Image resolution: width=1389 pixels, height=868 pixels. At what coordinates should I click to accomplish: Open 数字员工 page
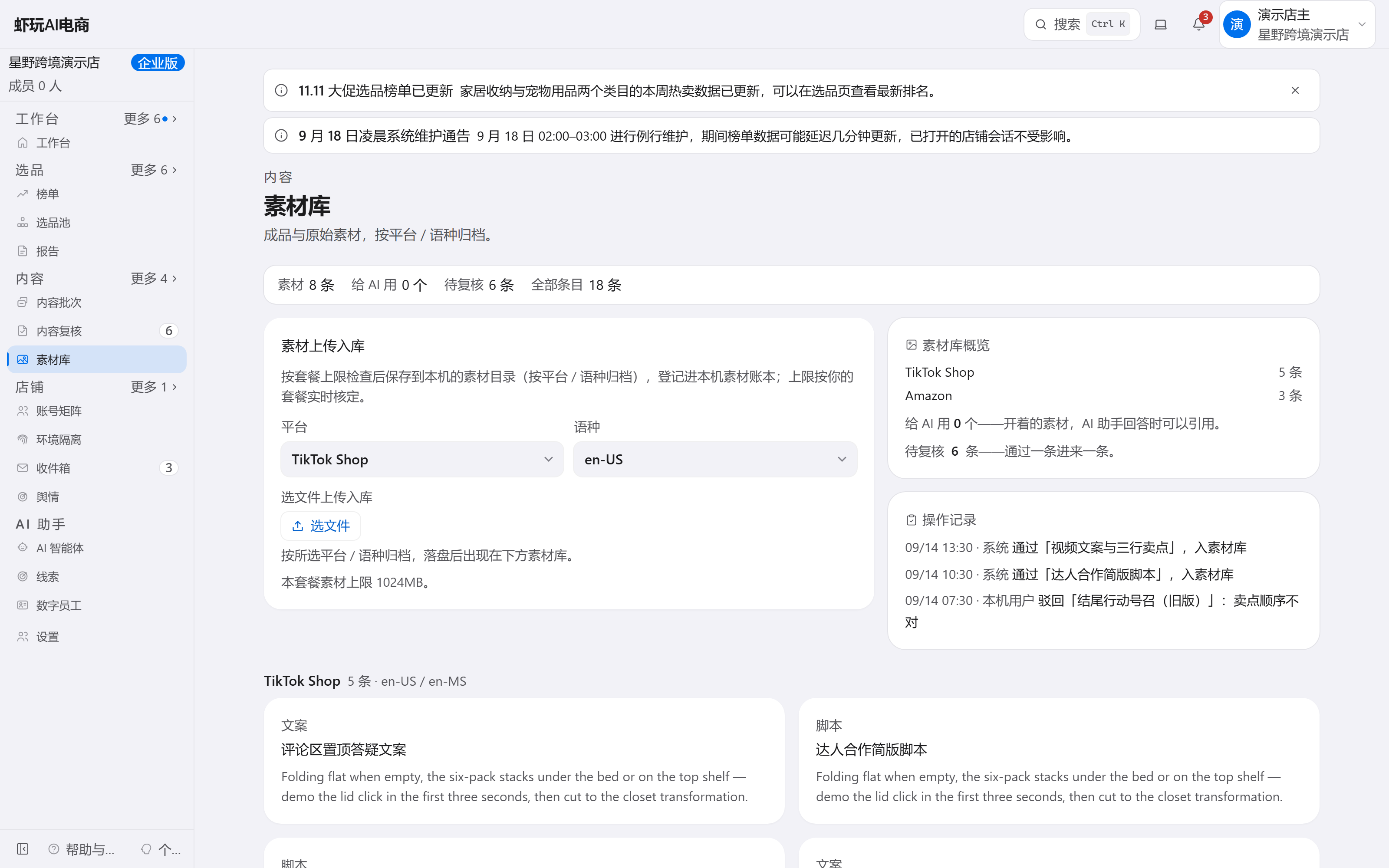pyautogui.click(x=96, y=606)
